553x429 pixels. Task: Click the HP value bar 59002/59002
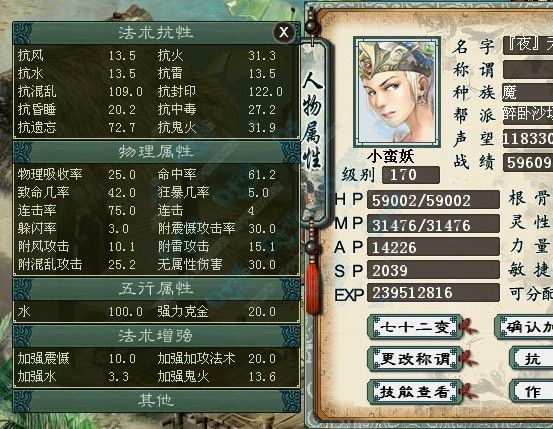(433, 200)
